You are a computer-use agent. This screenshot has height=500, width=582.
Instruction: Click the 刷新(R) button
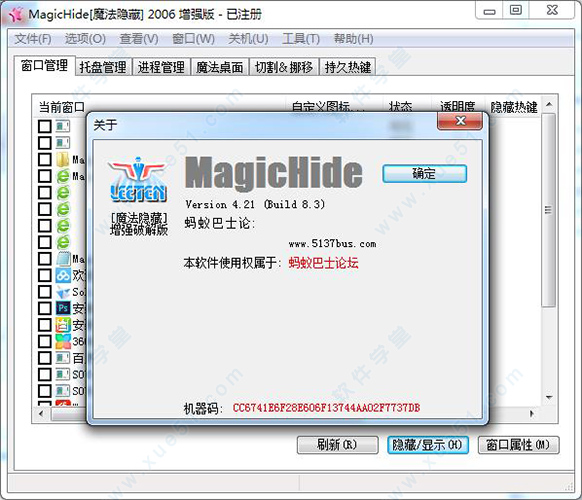337,445
